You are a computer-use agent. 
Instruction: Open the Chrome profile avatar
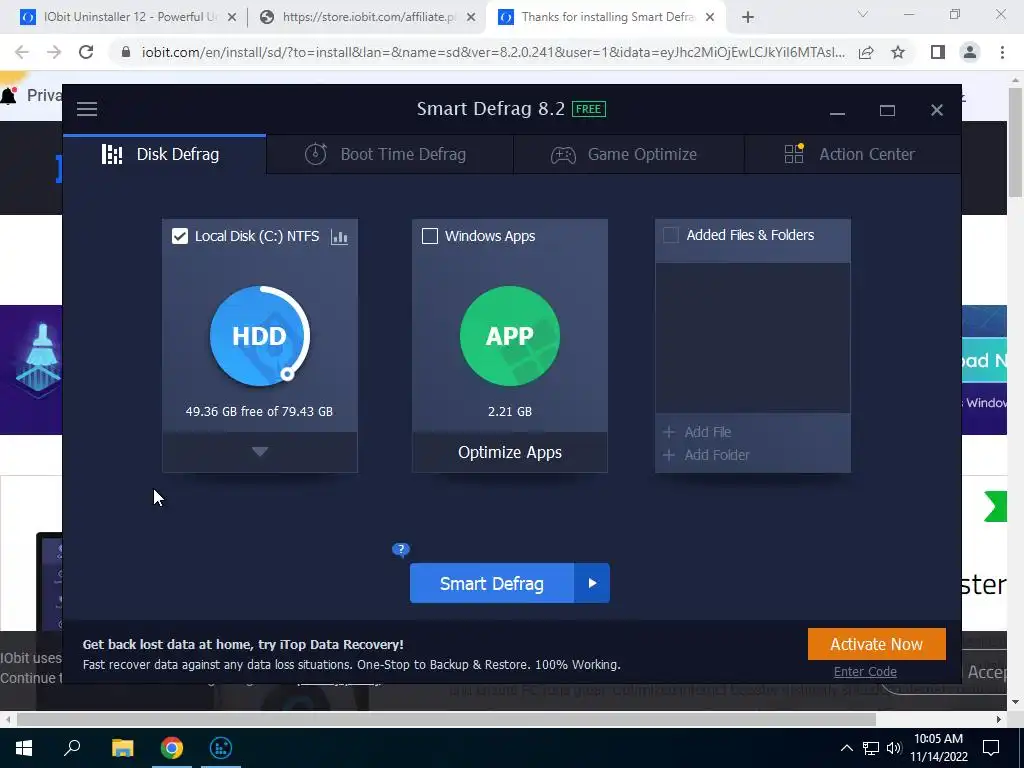(x=970, y=52)
